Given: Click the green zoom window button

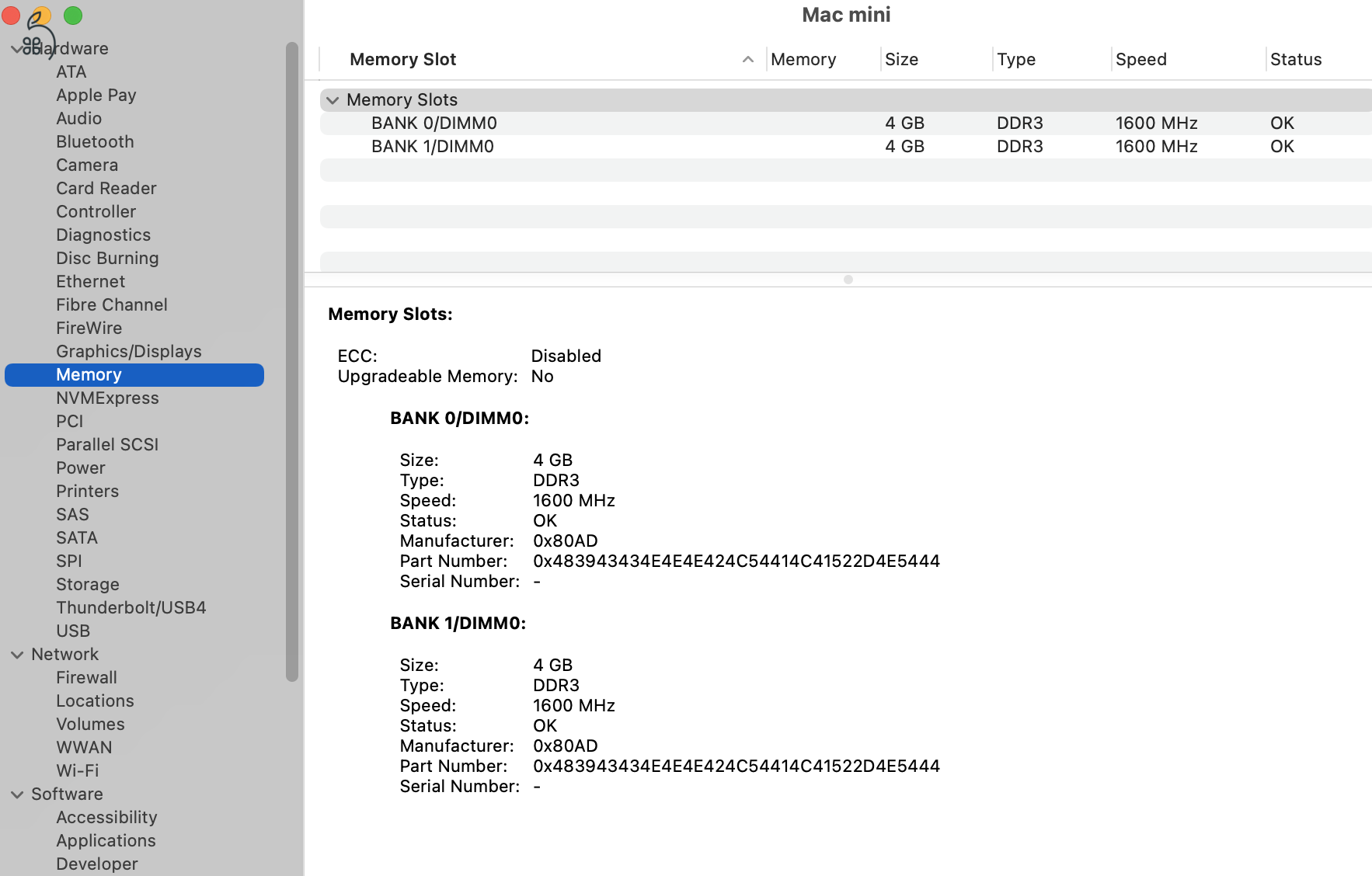Looking at the screenshot, I should (73, 16).
